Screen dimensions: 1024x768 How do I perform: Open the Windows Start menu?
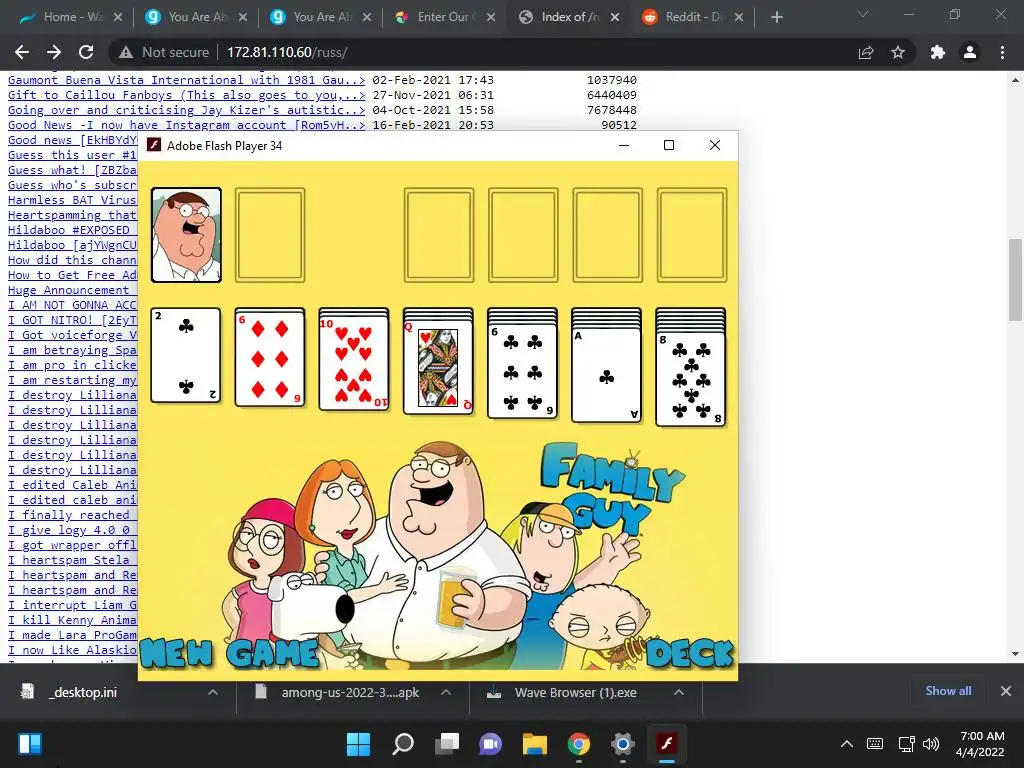[358, 744]
